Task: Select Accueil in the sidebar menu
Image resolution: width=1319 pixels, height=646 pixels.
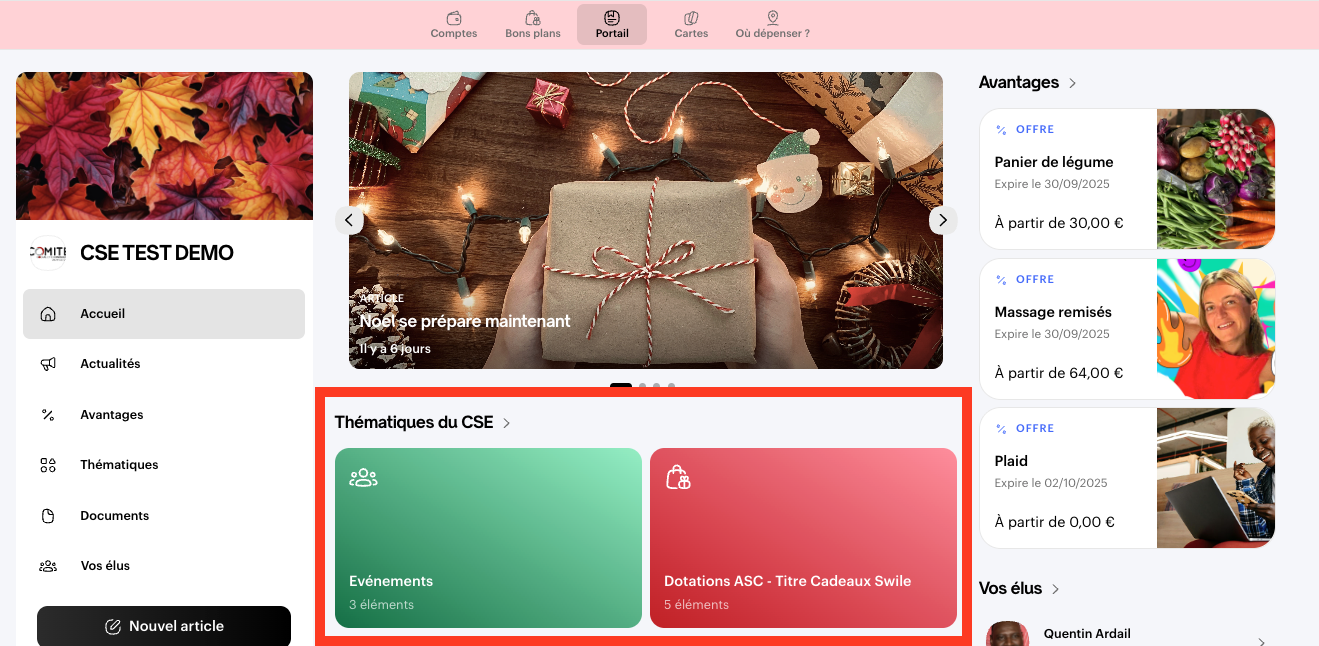Action: [164, 314]
